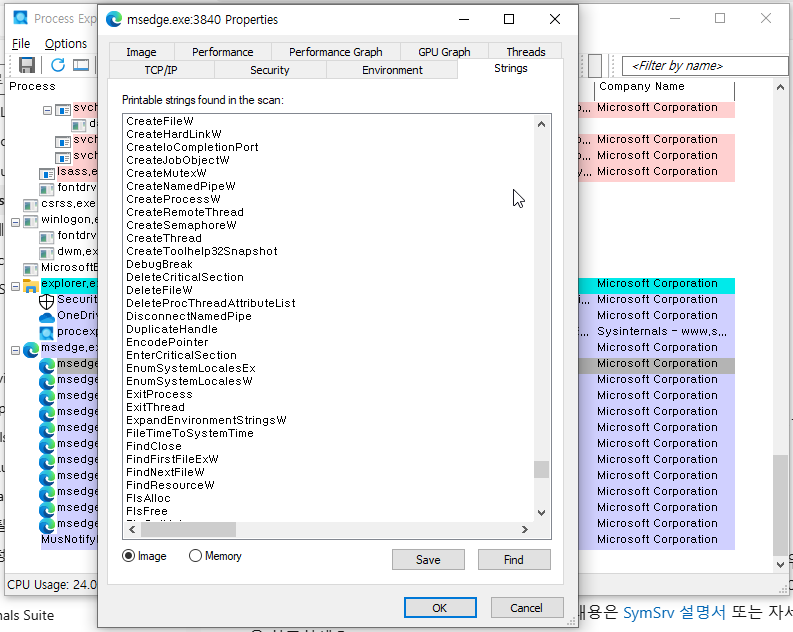
Task: Switch to the GPU Graph tab
Action: (x=444, y=52)
